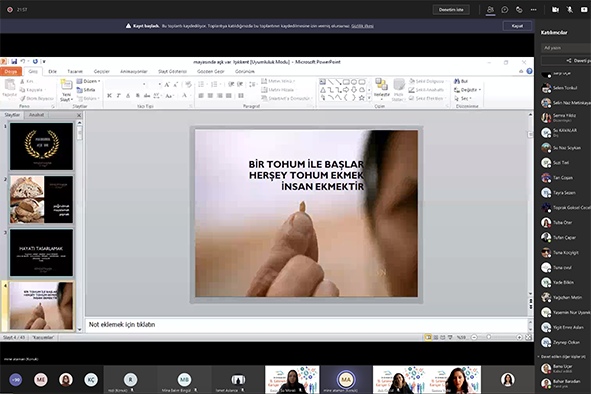Click PowerPoint Redo/Repeat icon

coord(35,61)
